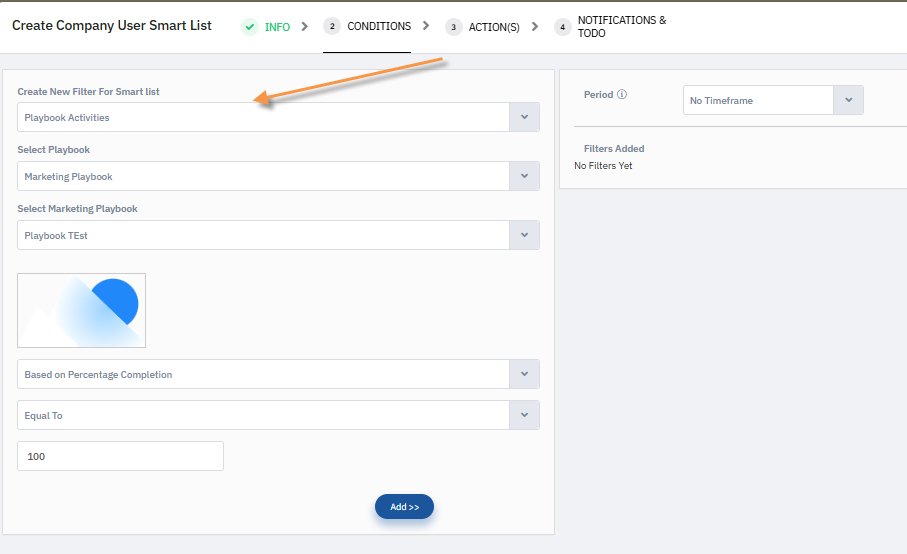
Task: Open the Equal To operator dropdown
Action: tap(278, 415)
